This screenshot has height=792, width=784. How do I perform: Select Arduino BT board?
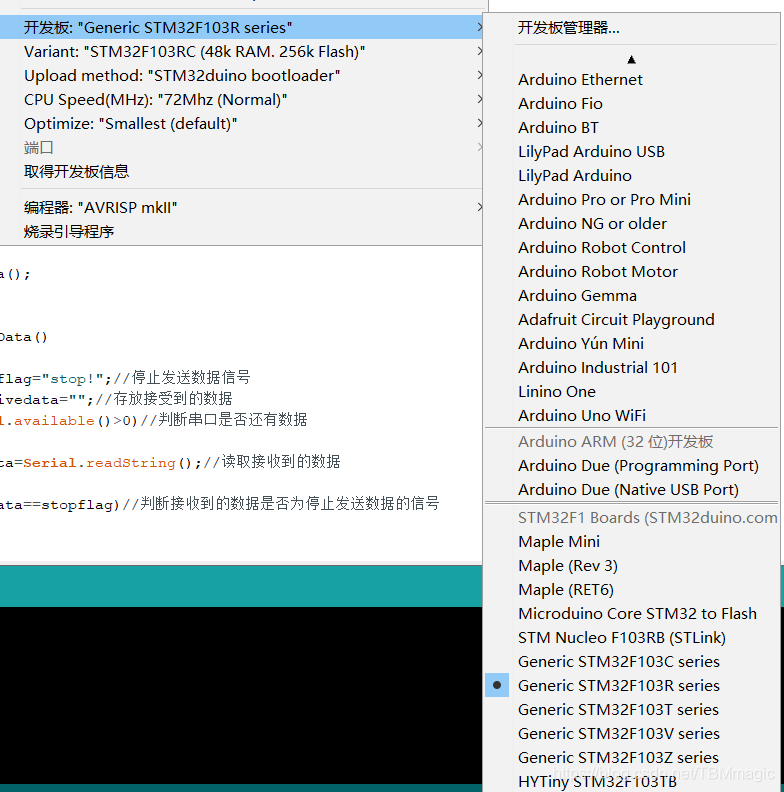tap(631, 128)
